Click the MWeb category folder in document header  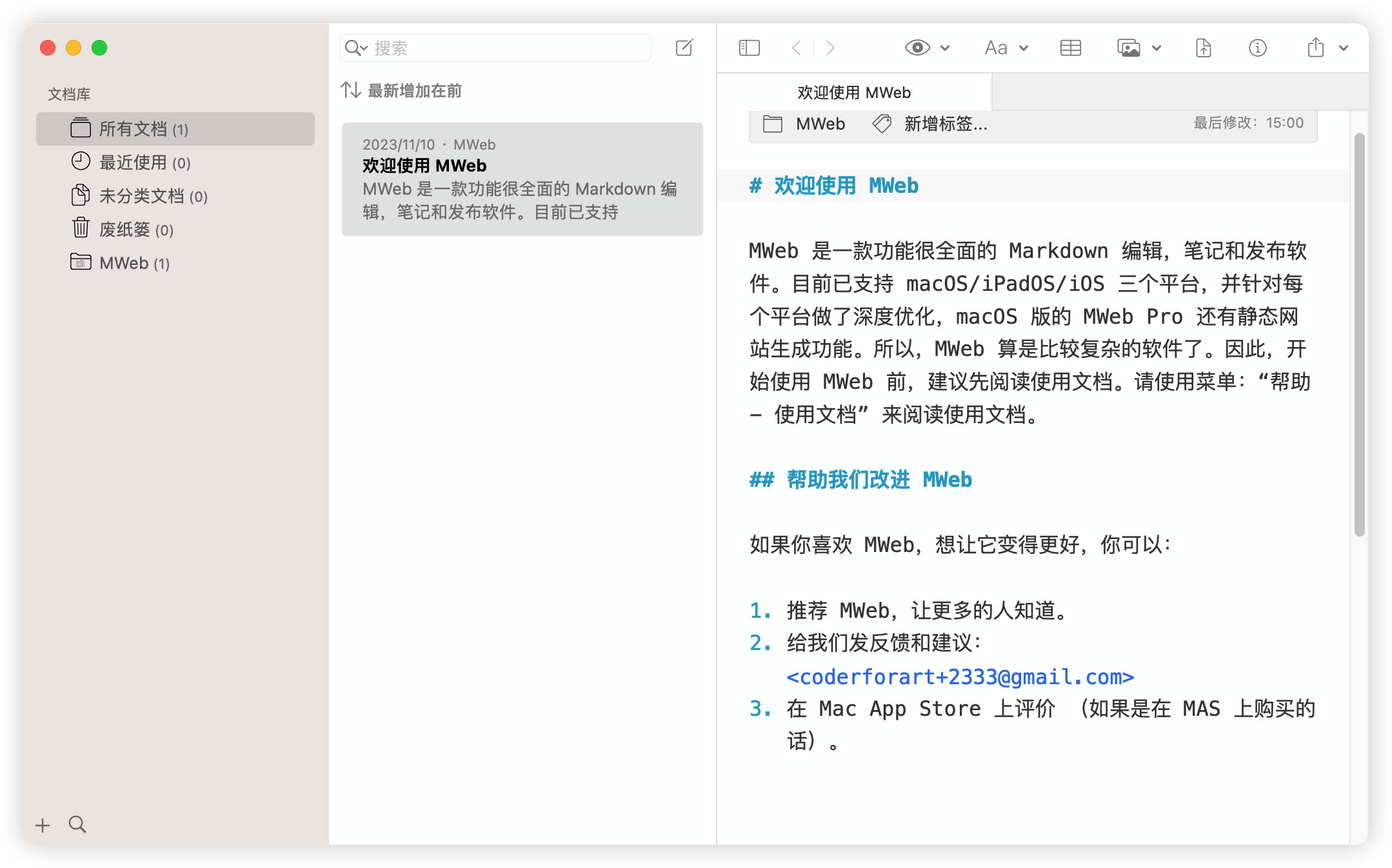[x=820, y=124]
